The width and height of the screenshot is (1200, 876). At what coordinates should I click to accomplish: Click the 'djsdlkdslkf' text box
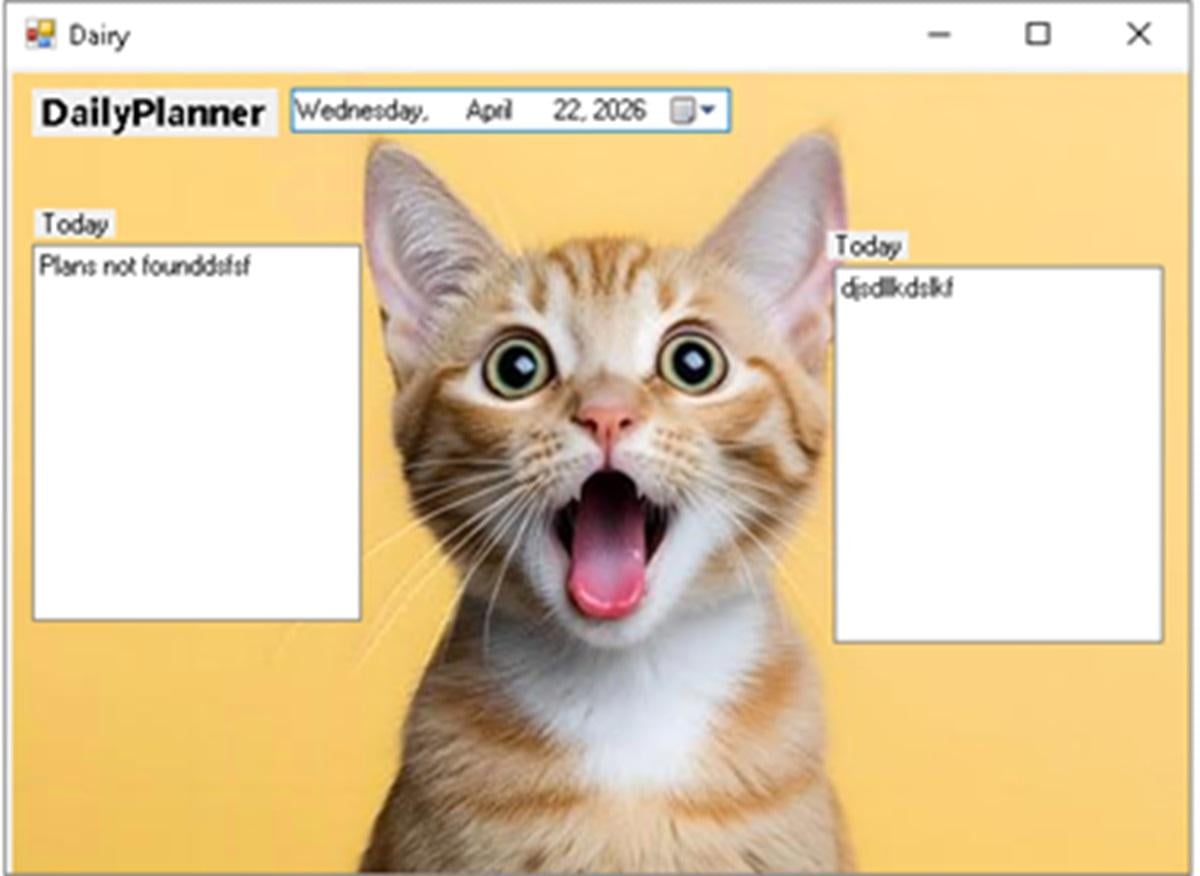point(999,455)
